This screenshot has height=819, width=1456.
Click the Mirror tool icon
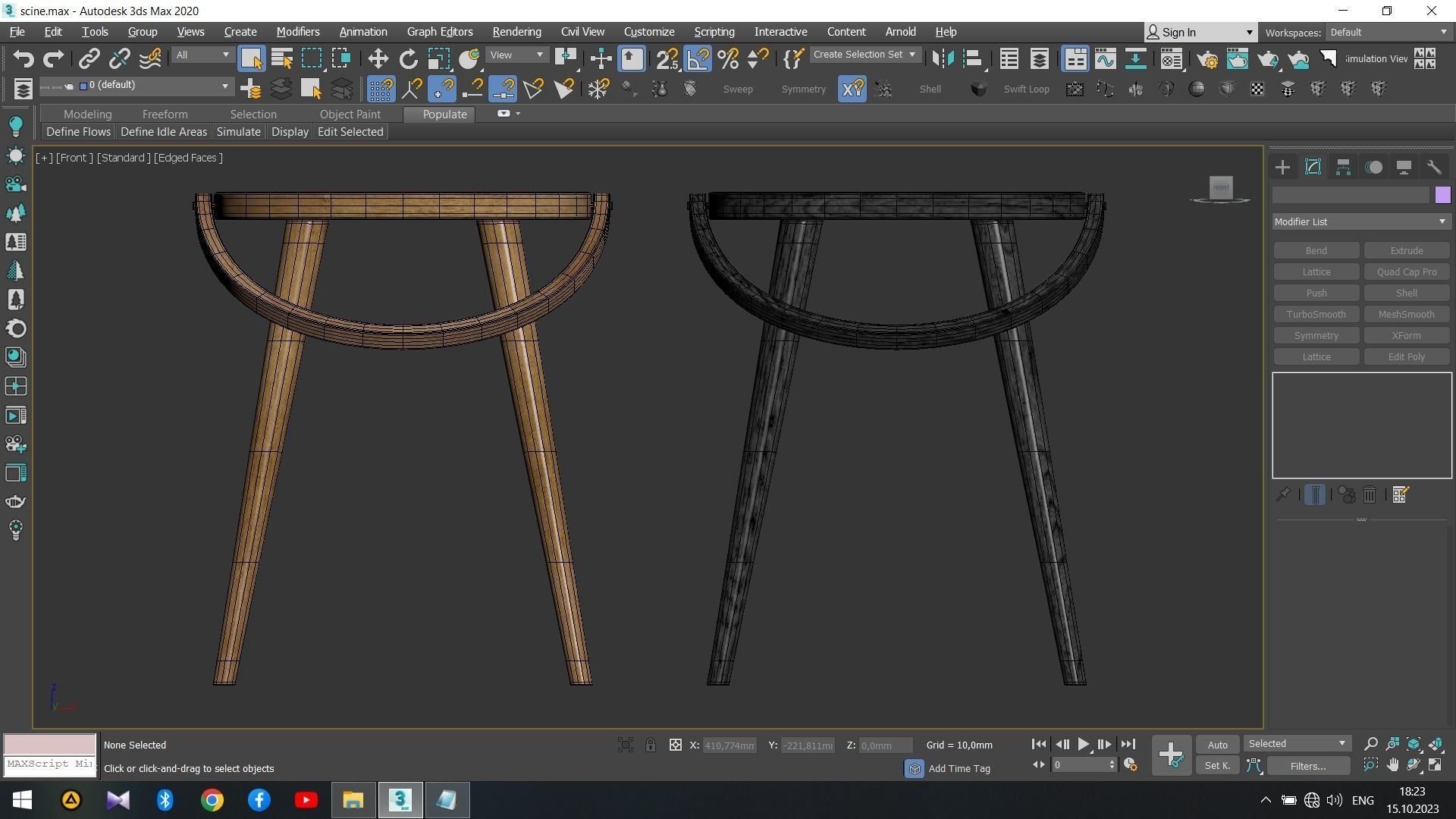(x=943, y=58)
